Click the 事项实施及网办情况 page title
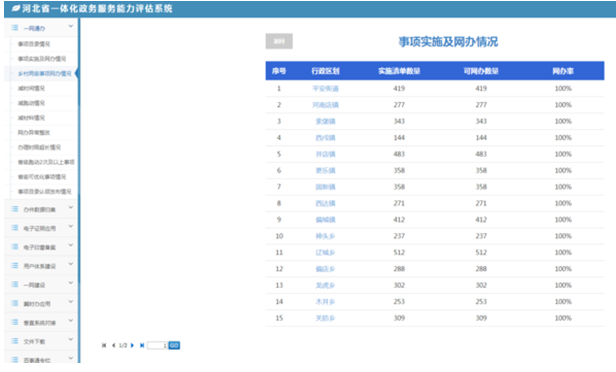The image size is (616, 372). coord(448,42)
